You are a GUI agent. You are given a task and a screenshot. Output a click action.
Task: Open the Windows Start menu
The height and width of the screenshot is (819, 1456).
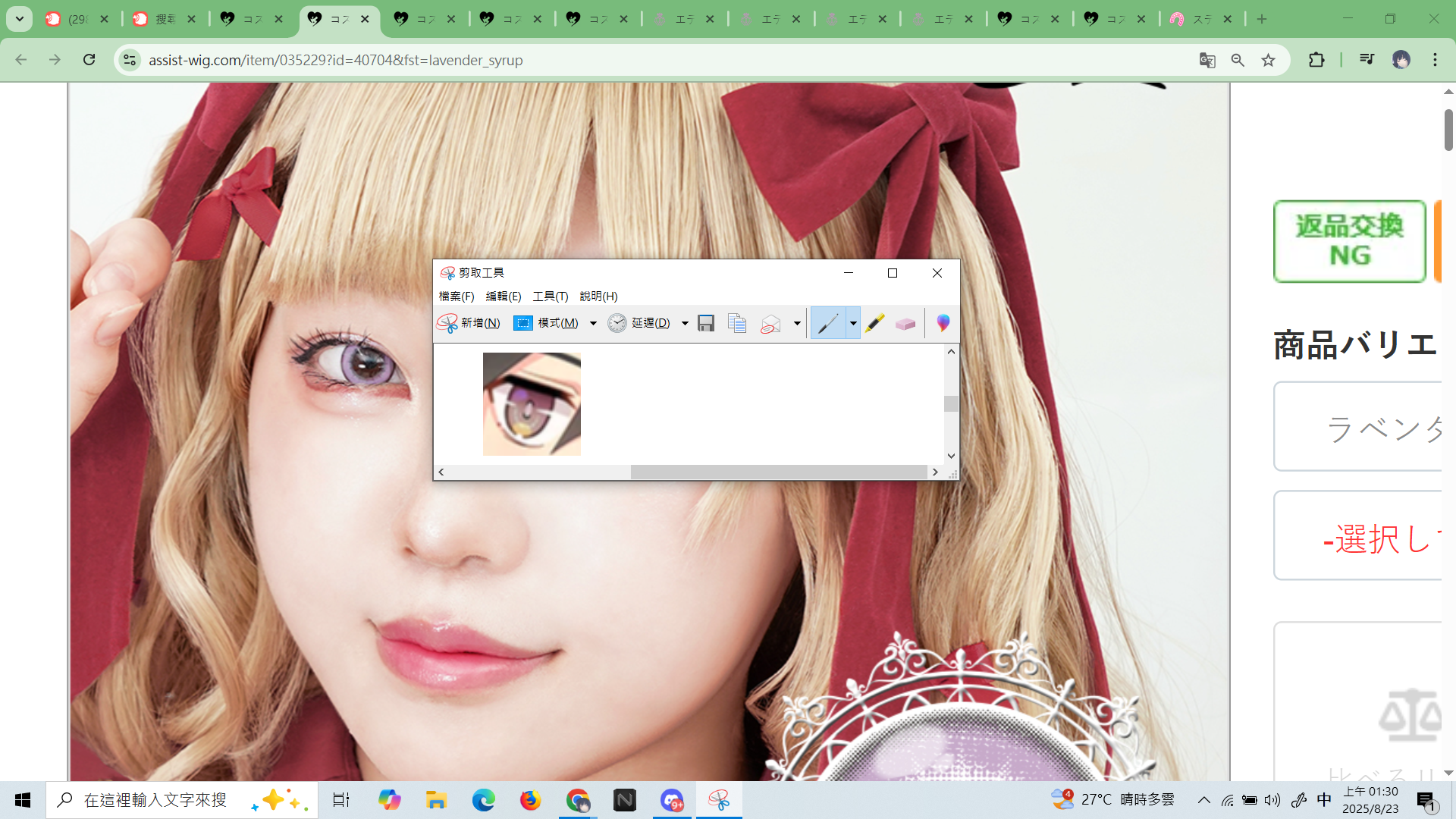pos(23,800)
